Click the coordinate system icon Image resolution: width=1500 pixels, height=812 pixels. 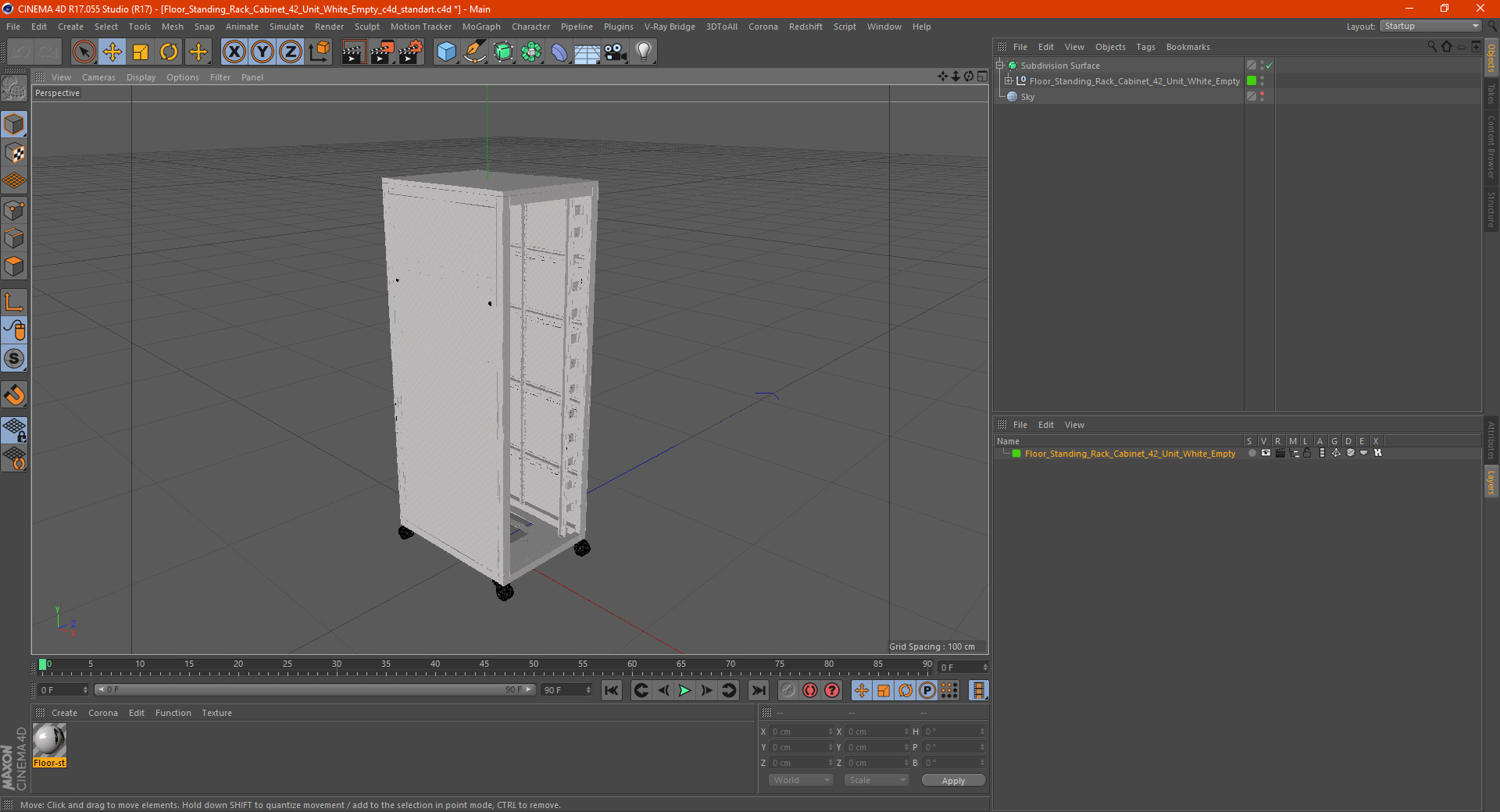319,52
